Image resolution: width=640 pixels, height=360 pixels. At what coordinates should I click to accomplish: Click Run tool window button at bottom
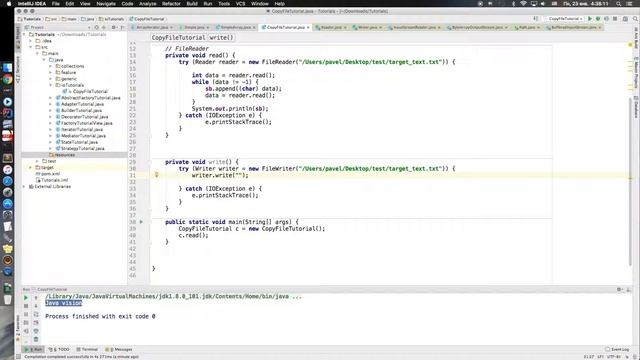point(33,349)
